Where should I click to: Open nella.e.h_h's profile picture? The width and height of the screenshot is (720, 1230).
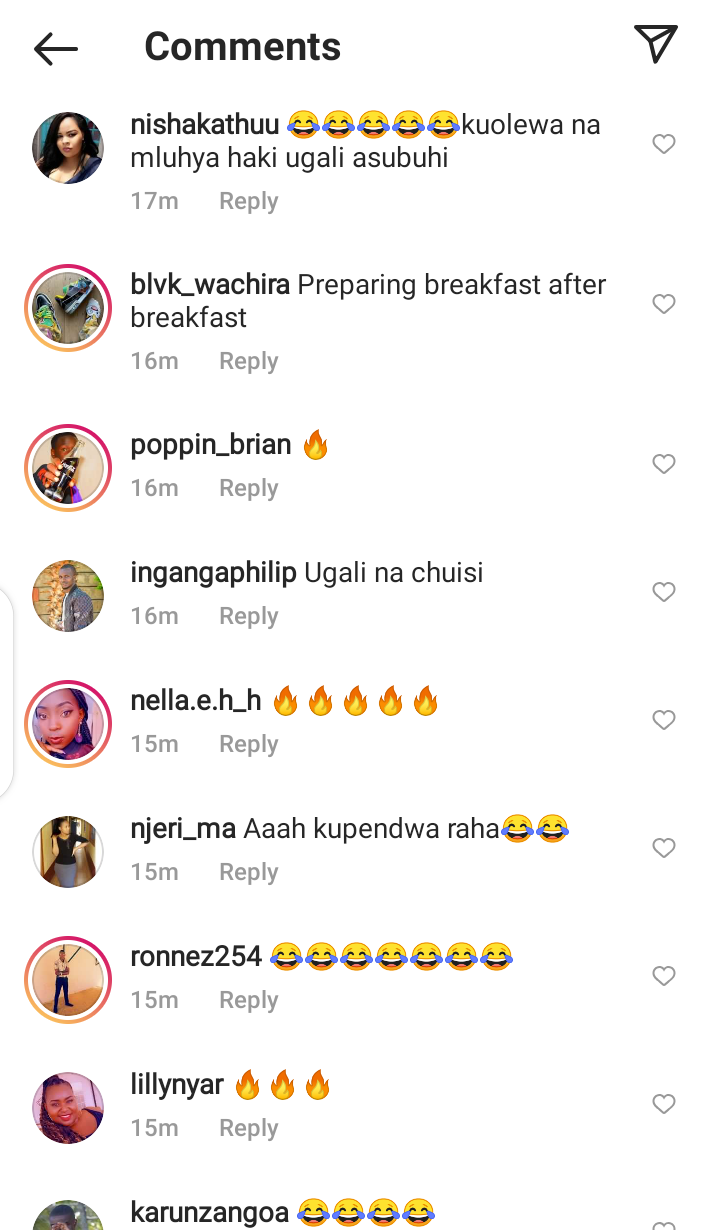[68, 724]
